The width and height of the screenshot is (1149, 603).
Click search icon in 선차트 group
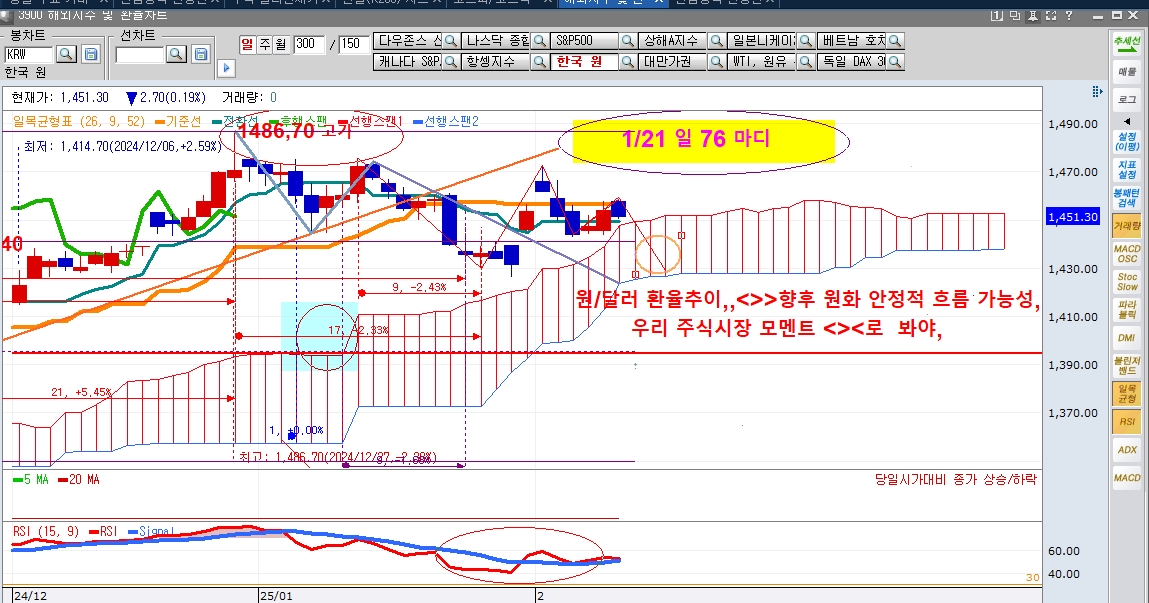click(x=176, y=53)
